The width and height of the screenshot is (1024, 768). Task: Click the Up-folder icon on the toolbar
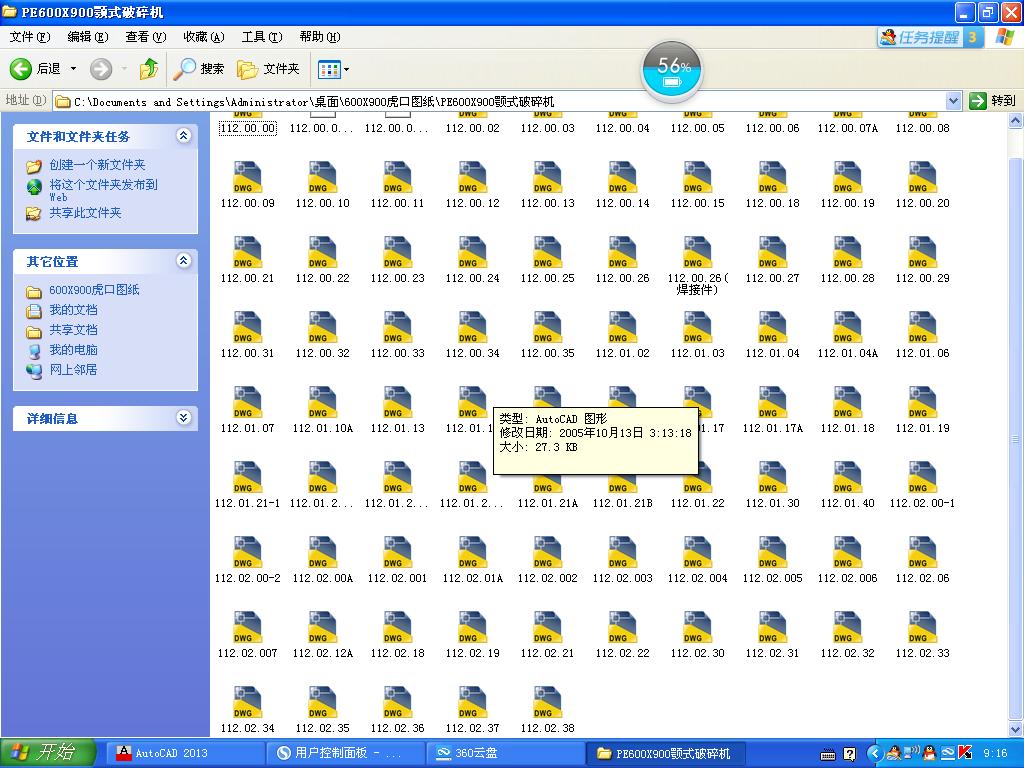pos(146,70)
